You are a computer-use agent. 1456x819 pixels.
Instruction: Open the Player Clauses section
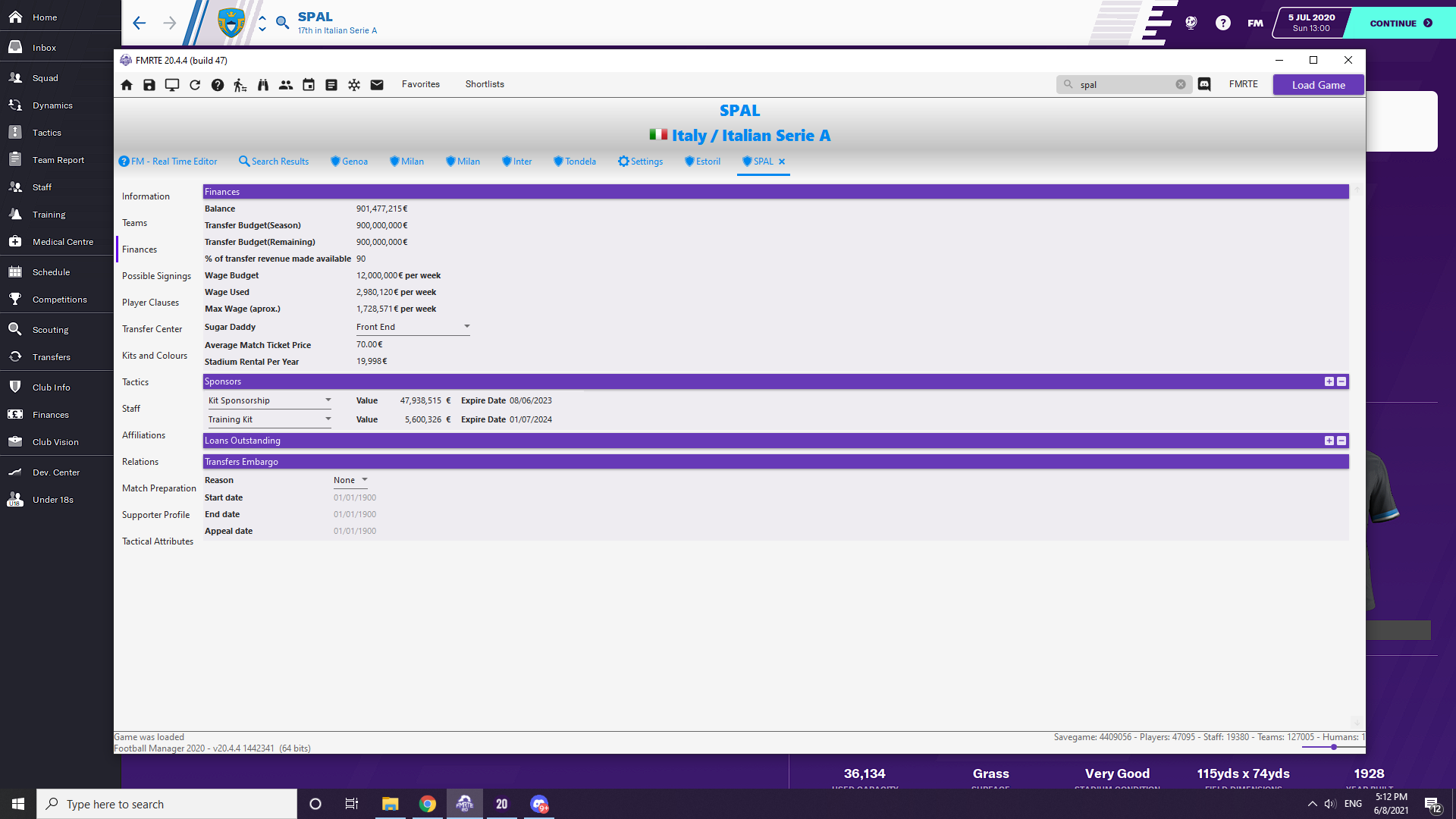tap(150, 303)
